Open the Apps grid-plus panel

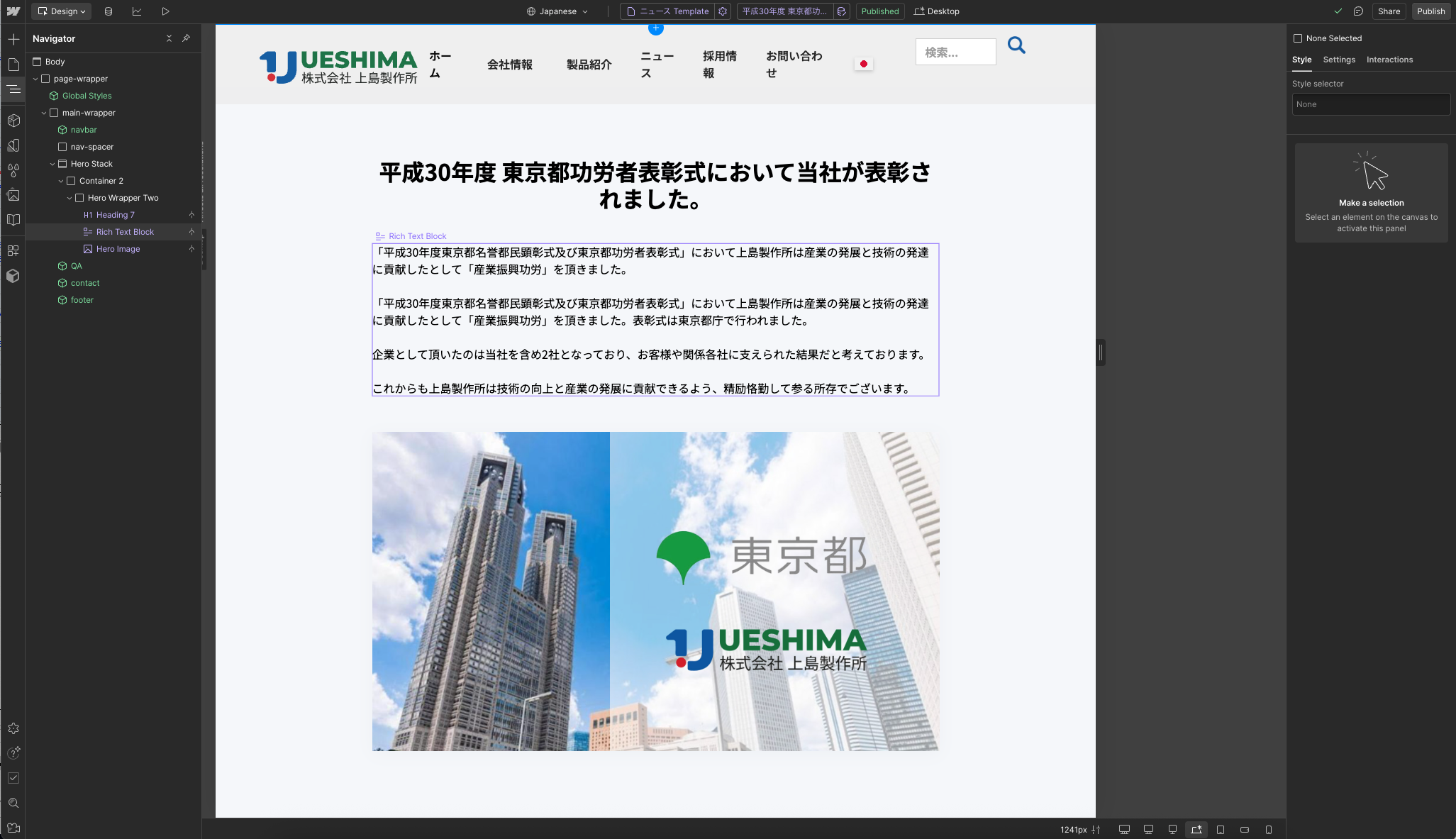point(13,251)
